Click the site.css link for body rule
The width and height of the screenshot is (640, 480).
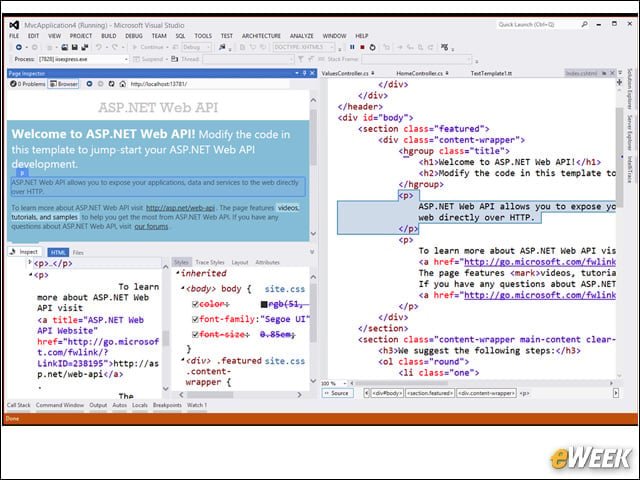click(284, 289)
